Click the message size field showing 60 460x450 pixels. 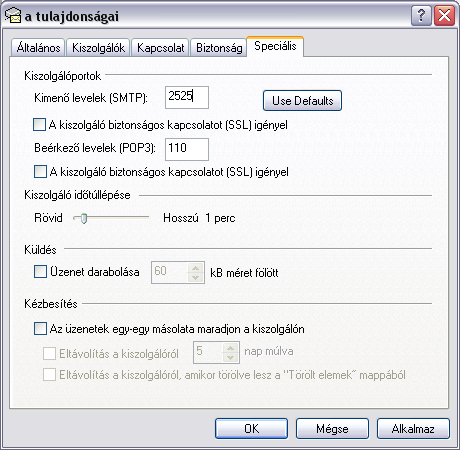(169, 272)
